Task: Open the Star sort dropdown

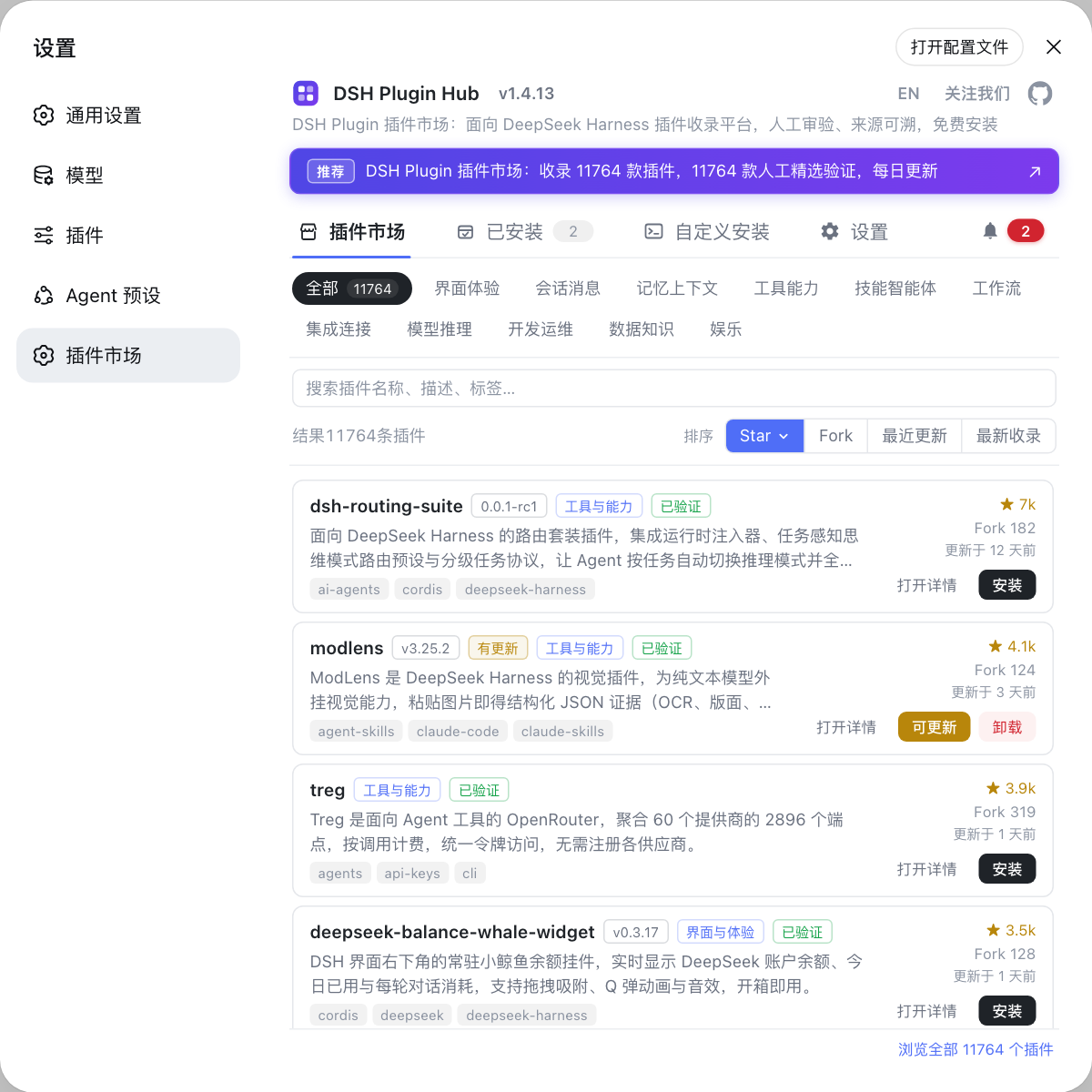Action: tap(764, 436)
